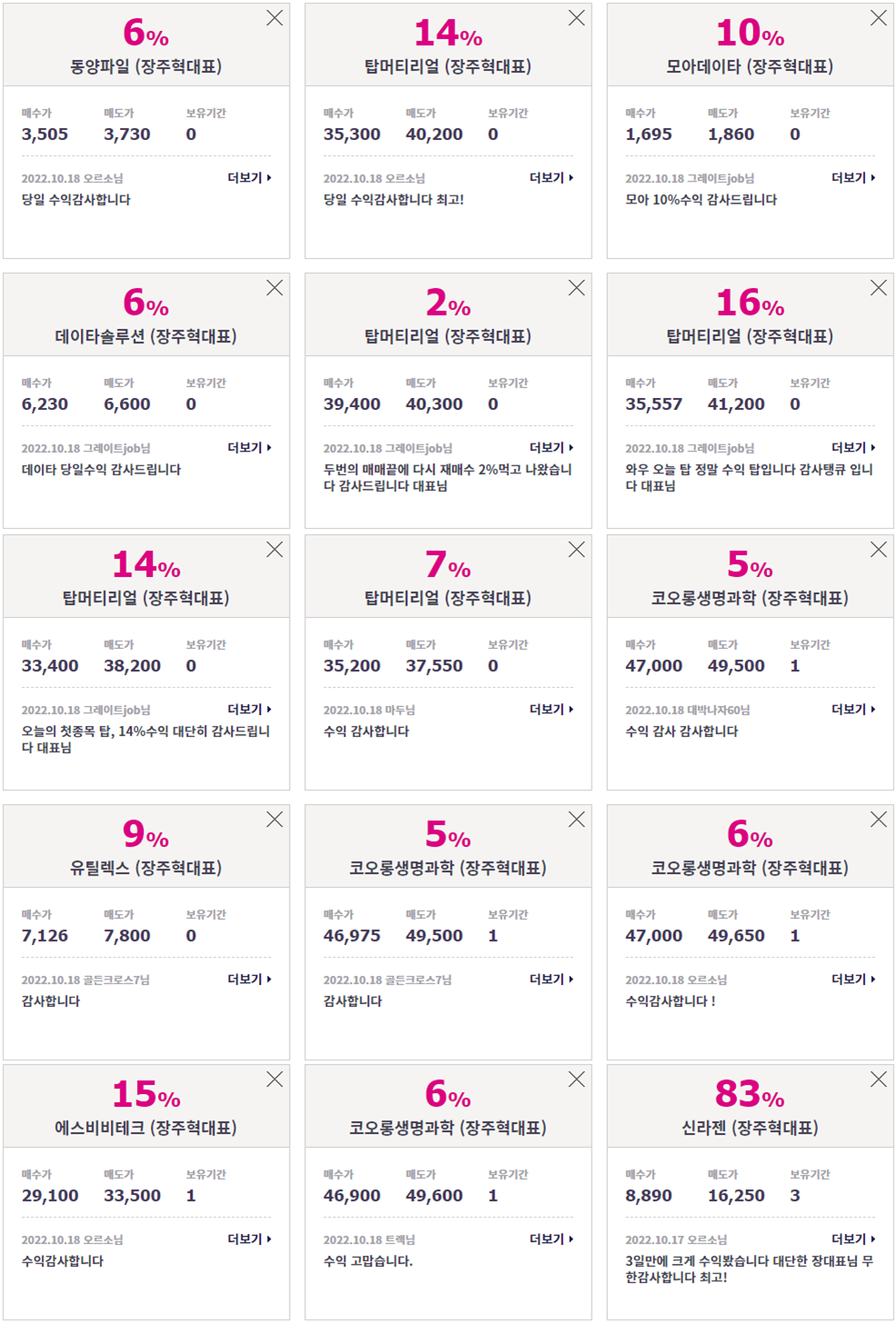Expand 더보기 on 트렉님 코오롱생명과학 review
The image size is (896, 1324).
pyautogui.click(x=552, y=1239)
